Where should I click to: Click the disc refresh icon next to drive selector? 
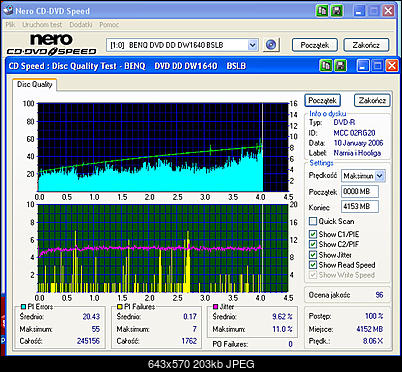(271, 45)
